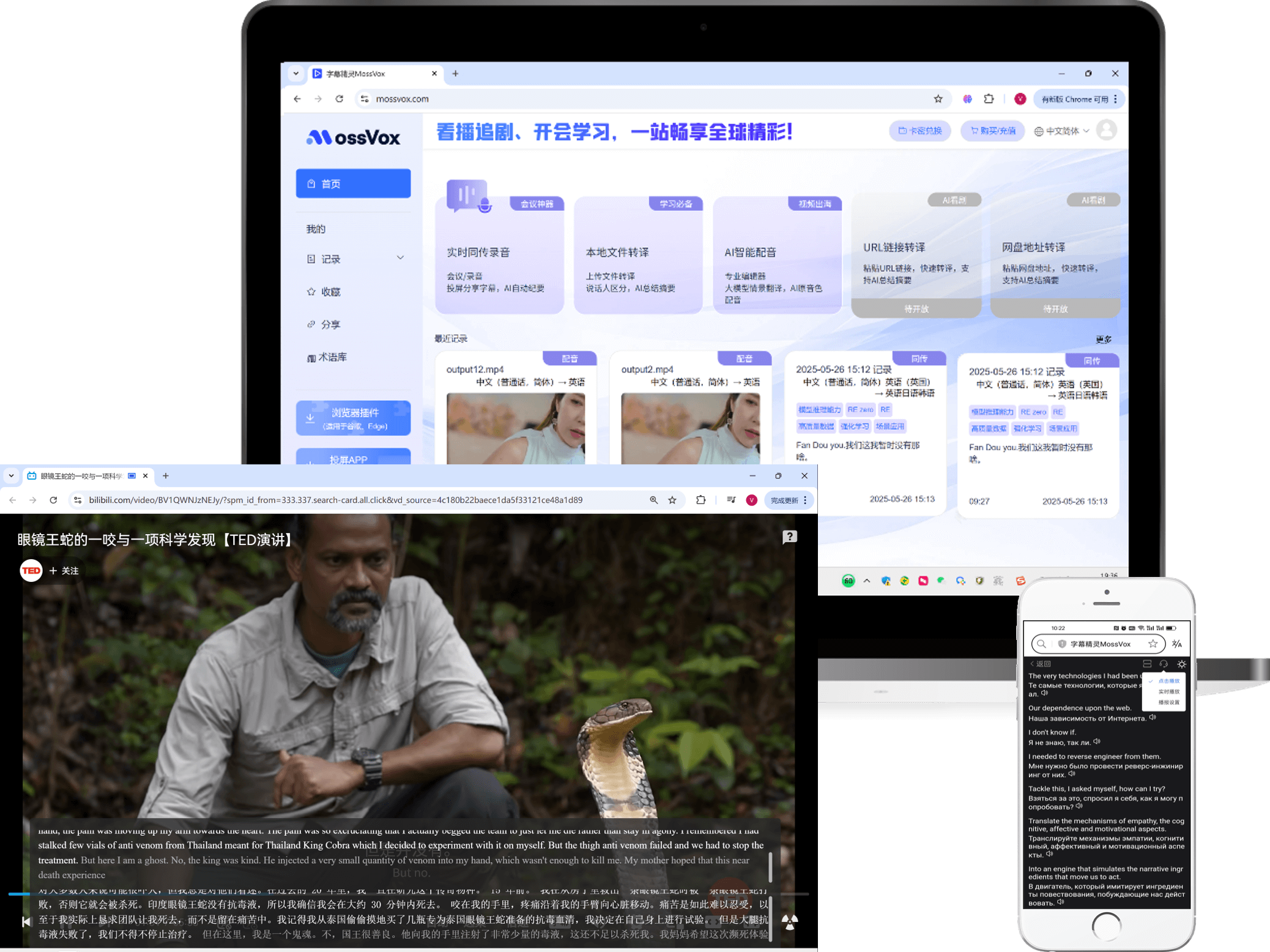Open tab search dropdown in bilibili window
The height and width of the screenshot is (952, 1270).
(x=11, y=475)
